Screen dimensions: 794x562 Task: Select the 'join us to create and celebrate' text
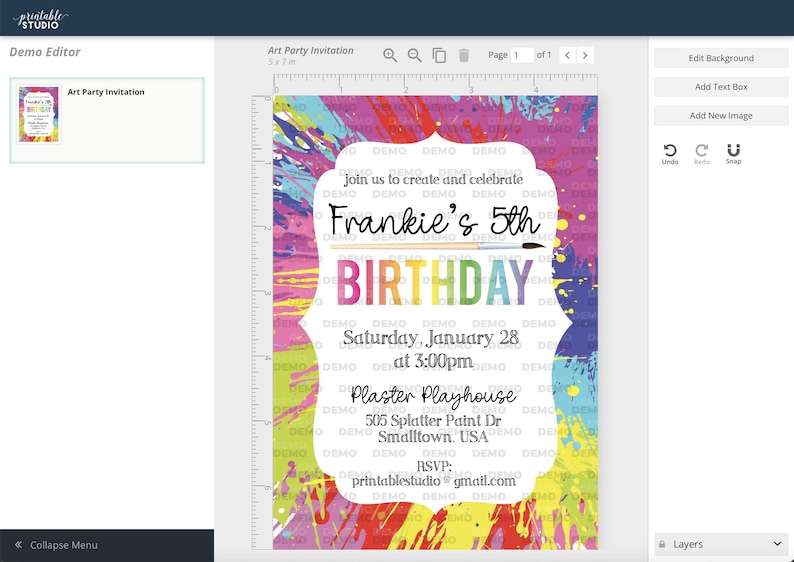[433, 180]
